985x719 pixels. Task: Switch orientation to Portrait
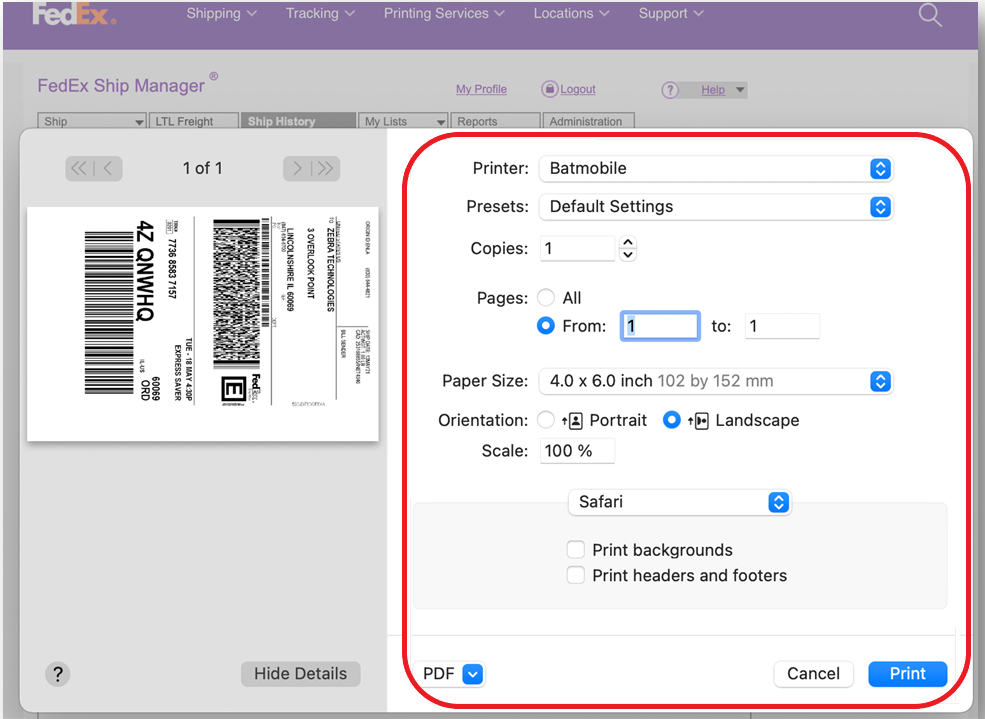point(545,420)
